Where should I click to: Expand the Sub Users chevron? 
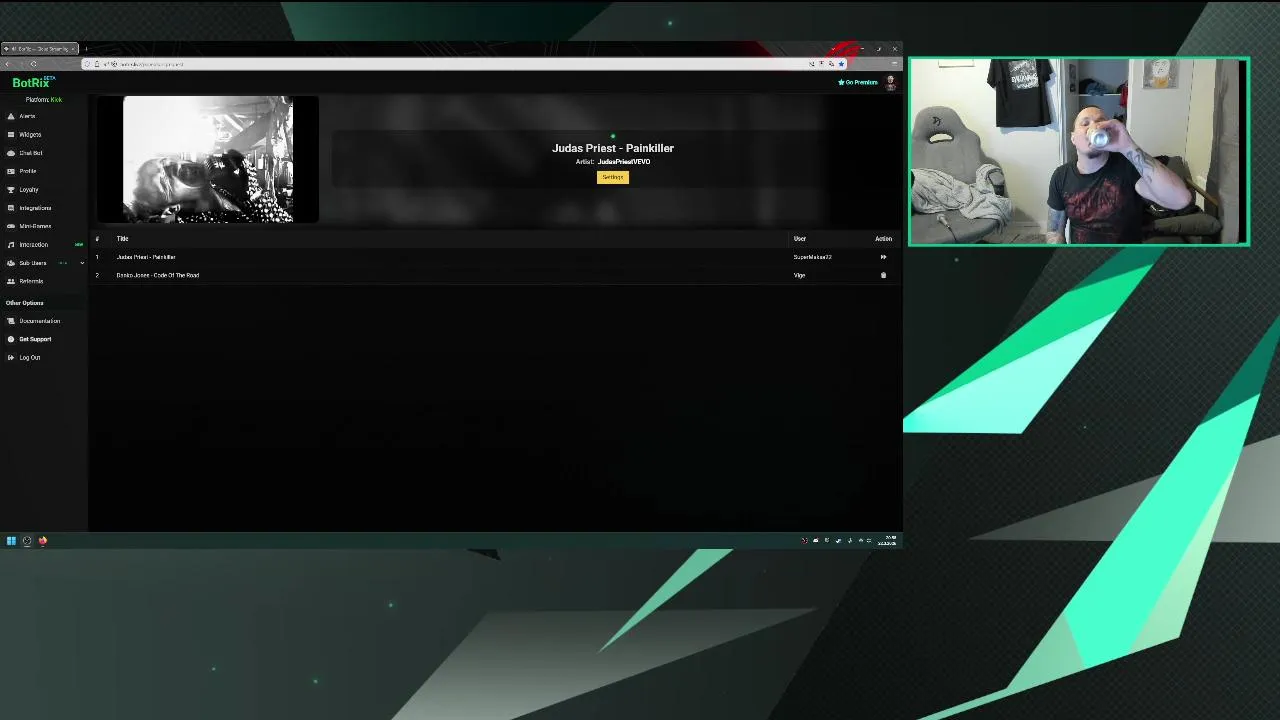[82, 263]
